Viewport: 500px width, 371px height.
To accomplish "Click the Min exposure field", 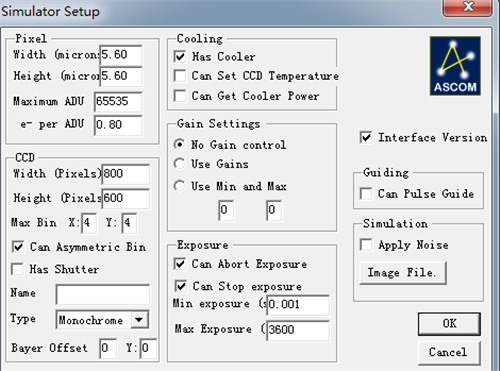I will 298,305.
